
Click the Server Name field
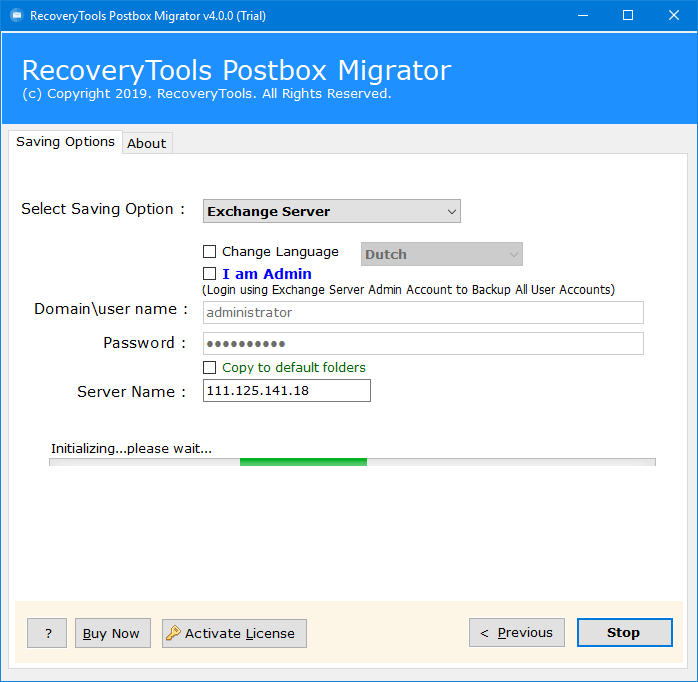pos(287,390)
